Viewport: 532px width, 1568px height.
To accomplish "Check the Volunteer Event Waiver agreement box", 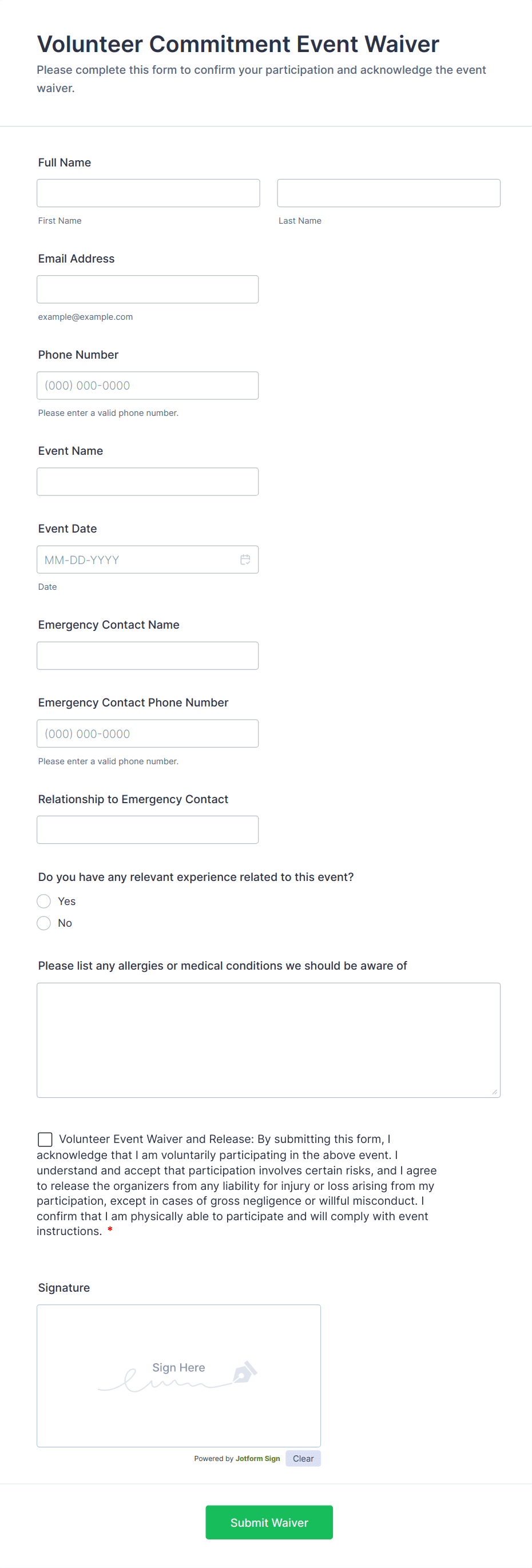I will pos(45,1139).
